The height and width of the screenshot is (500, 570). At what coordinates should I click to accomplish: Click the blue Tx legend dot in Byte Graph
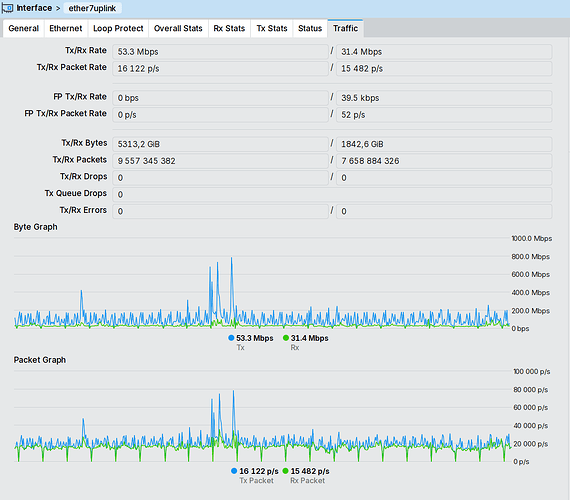pyautogui.click(x=231, y=338)
